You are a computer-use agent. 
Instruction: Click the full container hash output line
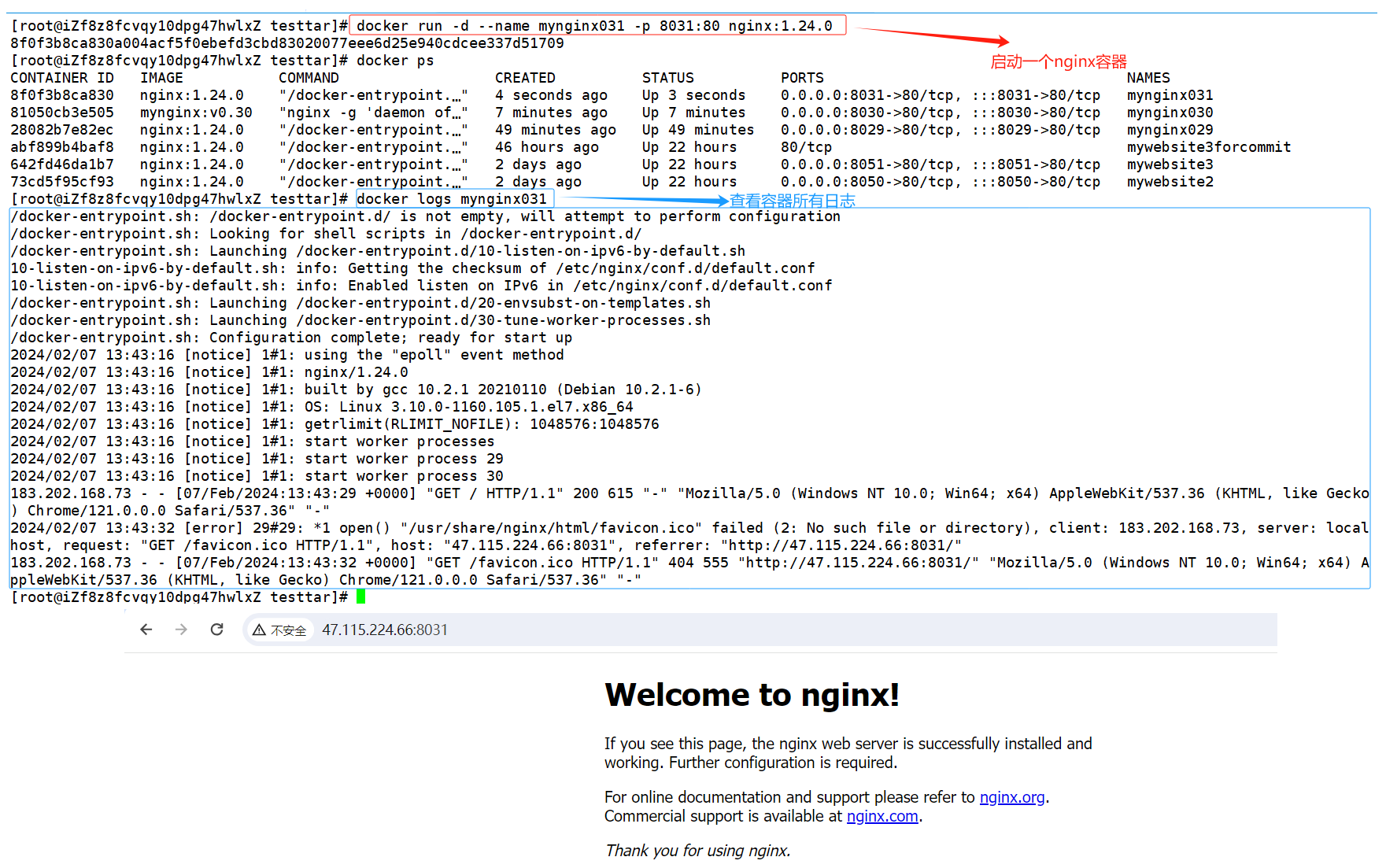[x=287, y=43]
